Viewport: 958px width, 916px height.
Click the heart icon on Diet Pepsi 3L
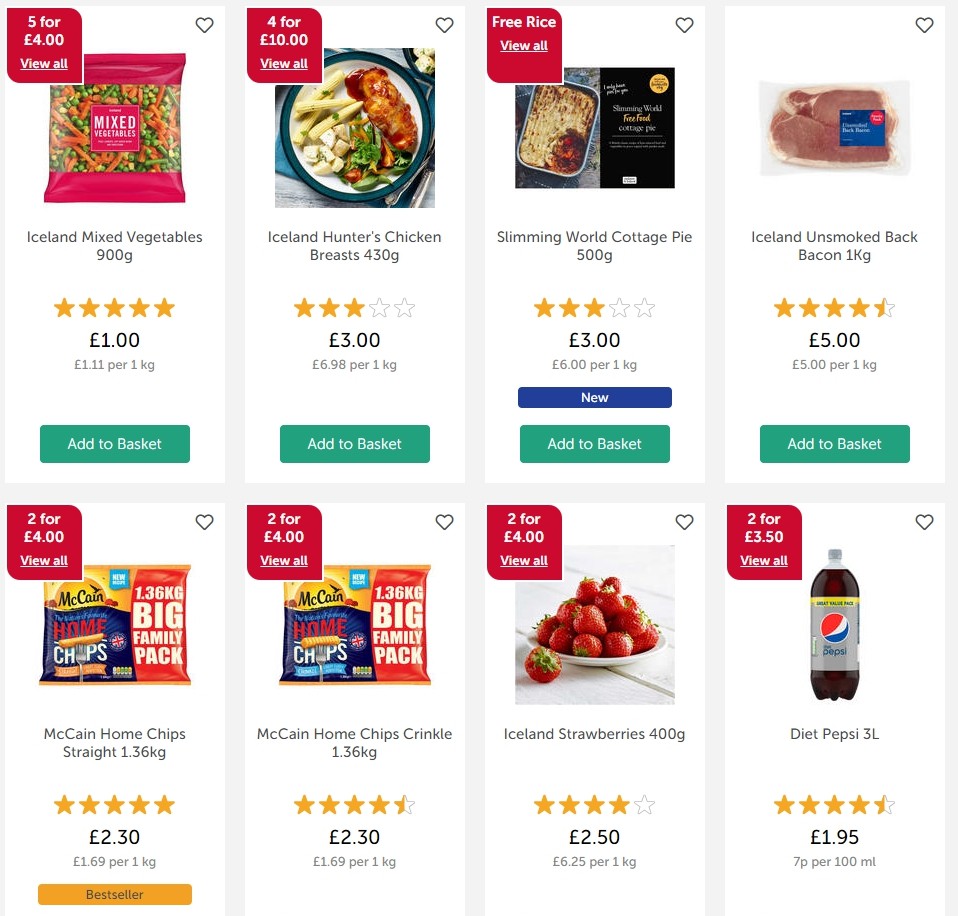(x=924, y=522)
